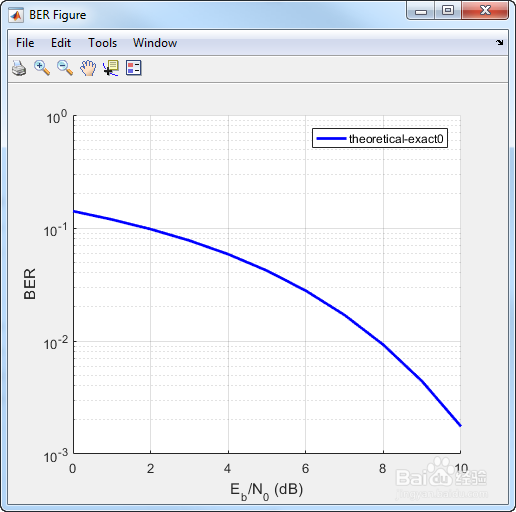The image size is (516, 512).
Task: Click the x-axis tick label 6
Action: [305, 469]
